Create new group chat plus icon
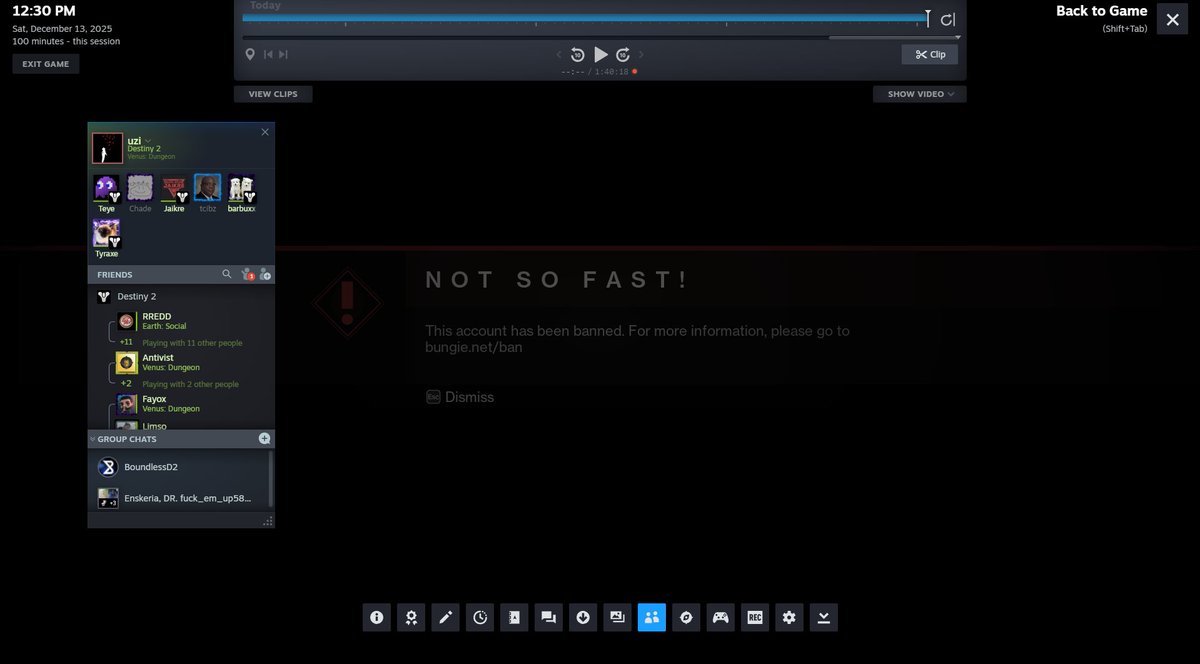Viewport: 1200px width, 664px height. 264,439
